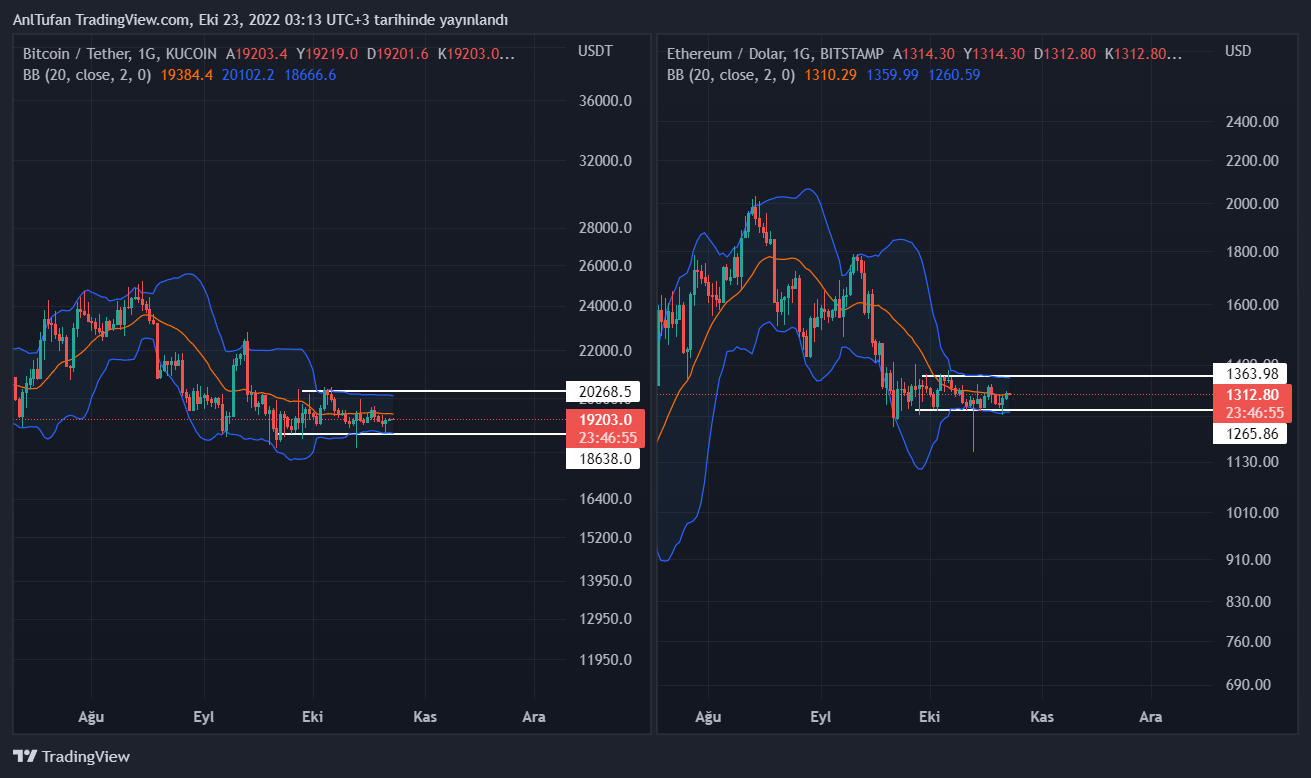Click the Ağu month on Bitcoin time axis

coord(91,717)
